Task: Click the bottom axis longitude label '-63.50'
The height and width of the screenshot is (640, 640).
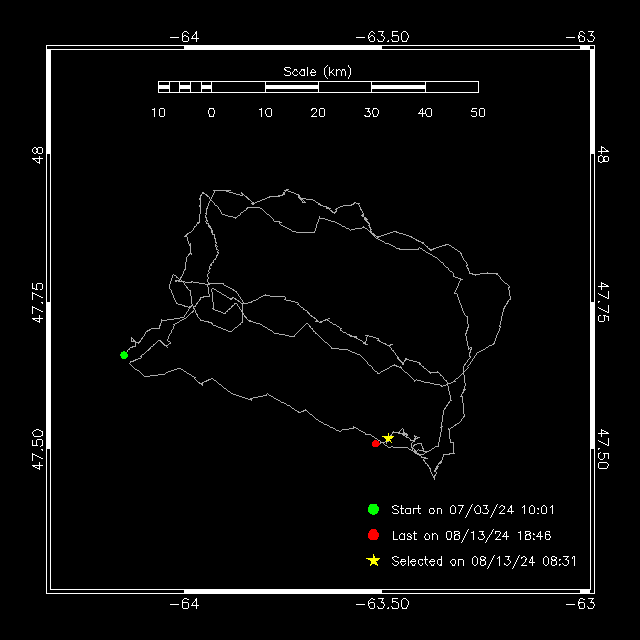Action: [x=382, y=604]
